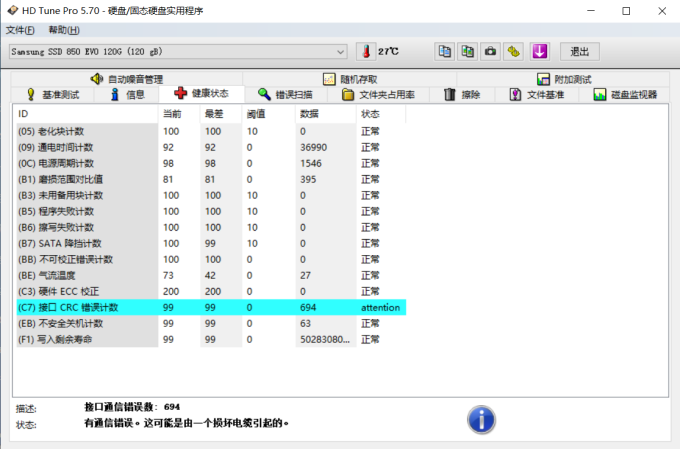Click the blue information icon at bottom

(481, 417)
